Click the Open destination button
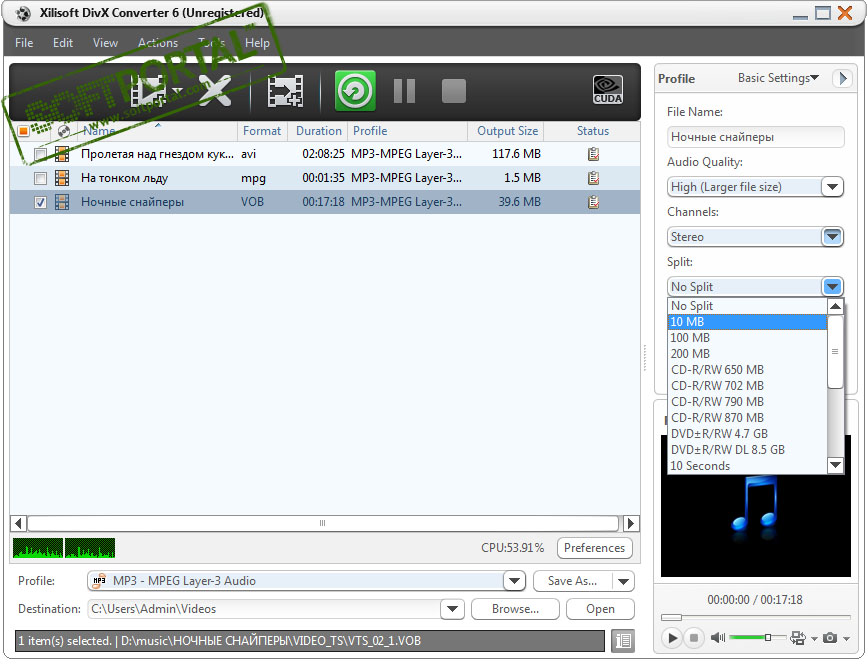The image size is (868, 664). [600, 609]
